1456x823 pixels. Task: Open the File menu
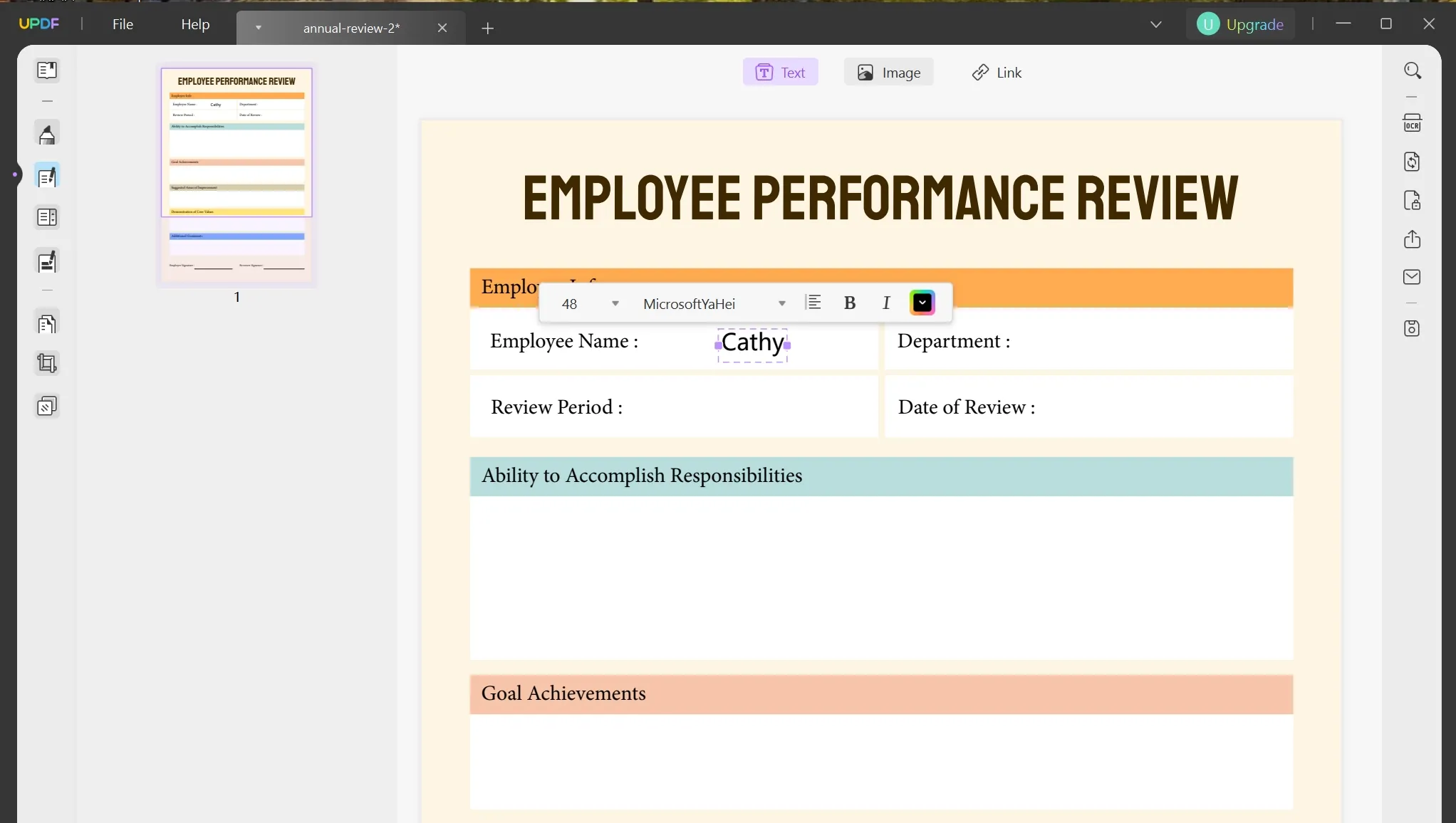tap(123, 24)
